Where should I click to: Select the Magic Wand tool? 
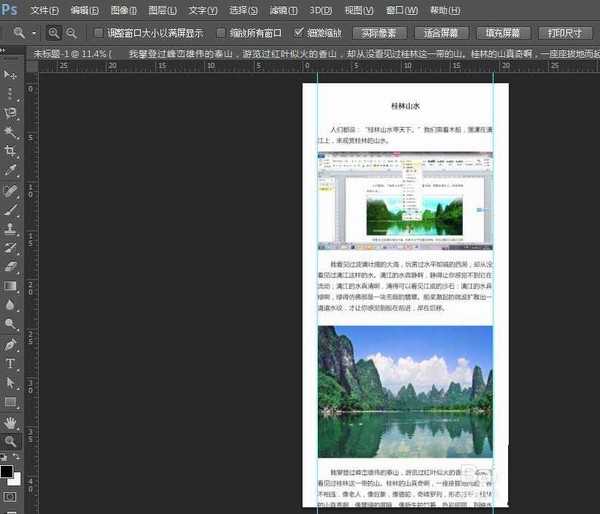pyautogui.click(x=11, y=132)
